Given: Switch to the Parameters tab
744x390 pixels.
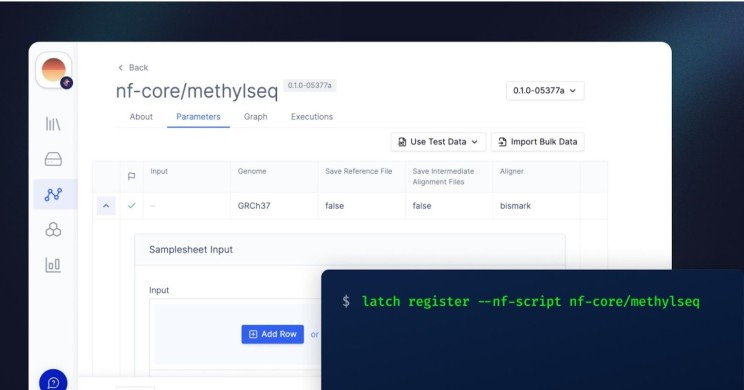Looking at the screenshot, I should [198, 117].
